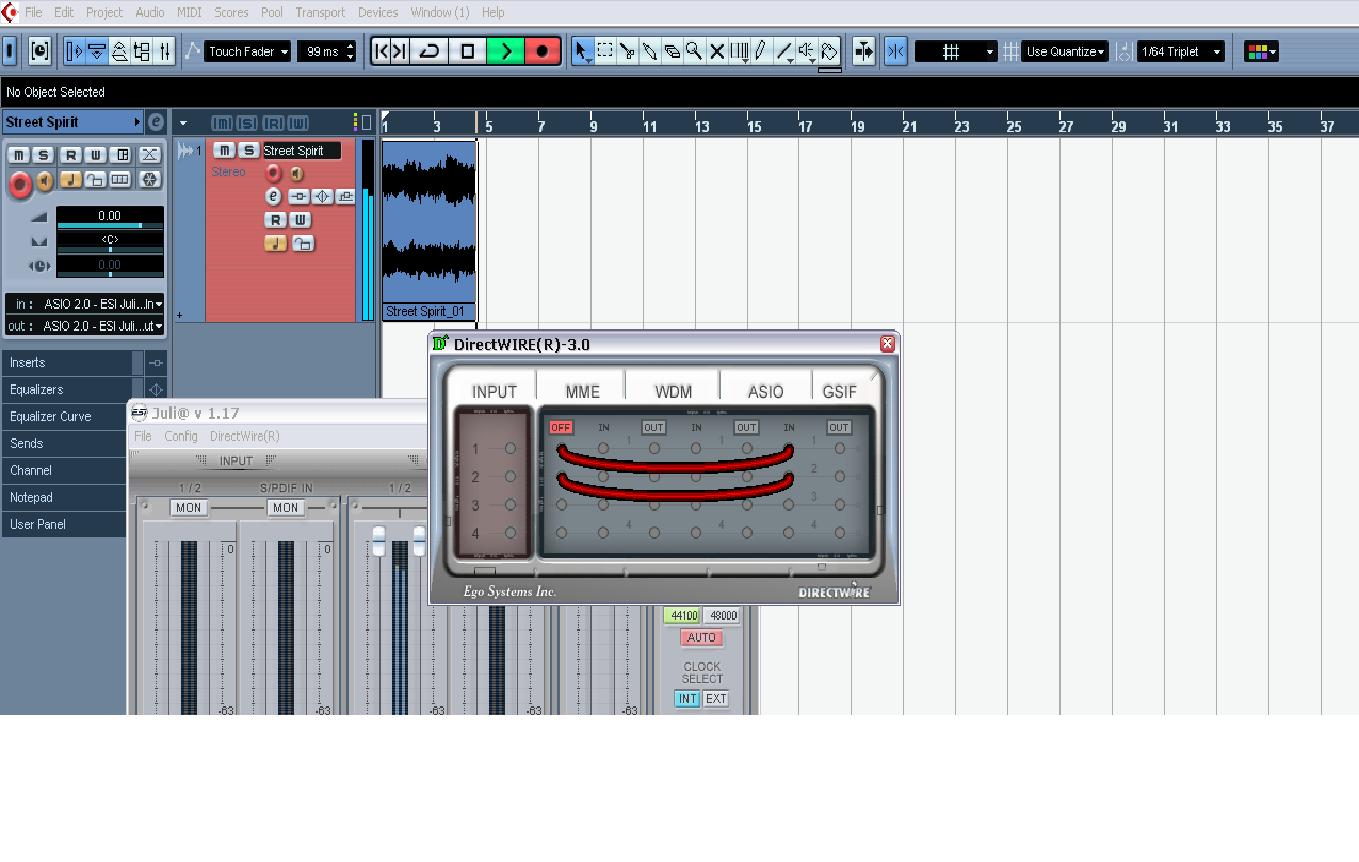
Task: Open the Project menu
Action: click(104, 12)
